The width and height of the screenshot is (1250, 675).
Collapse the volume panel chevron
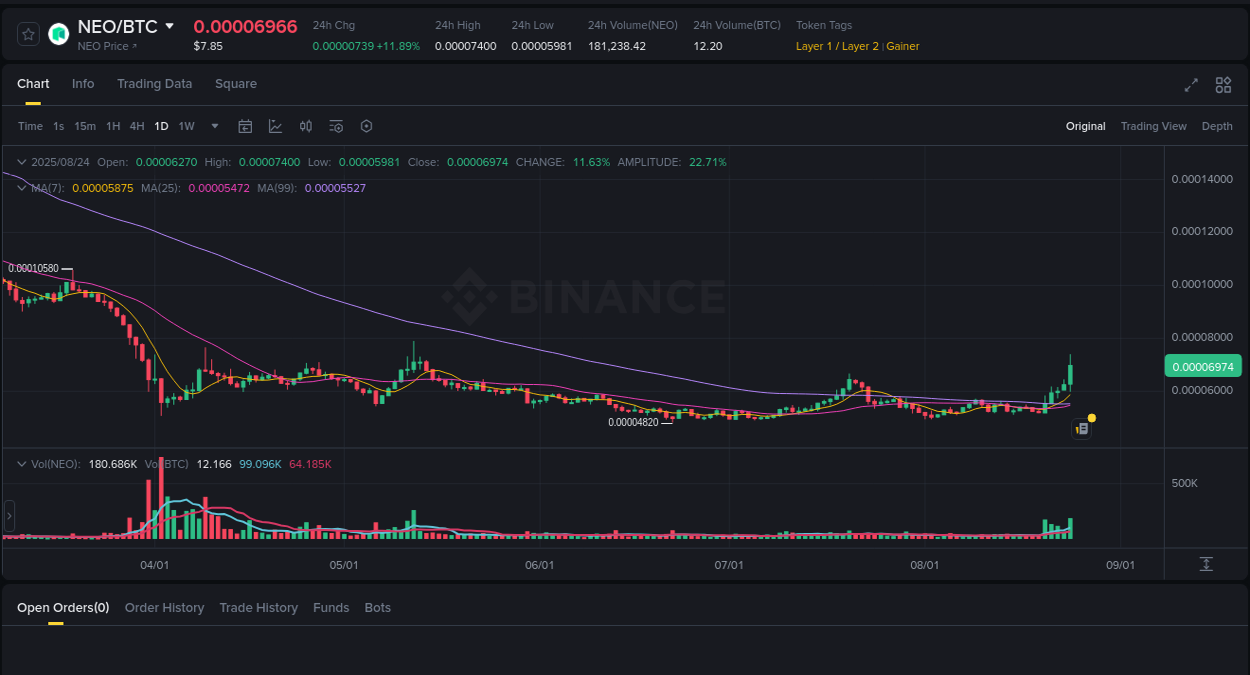click(21, 463)
